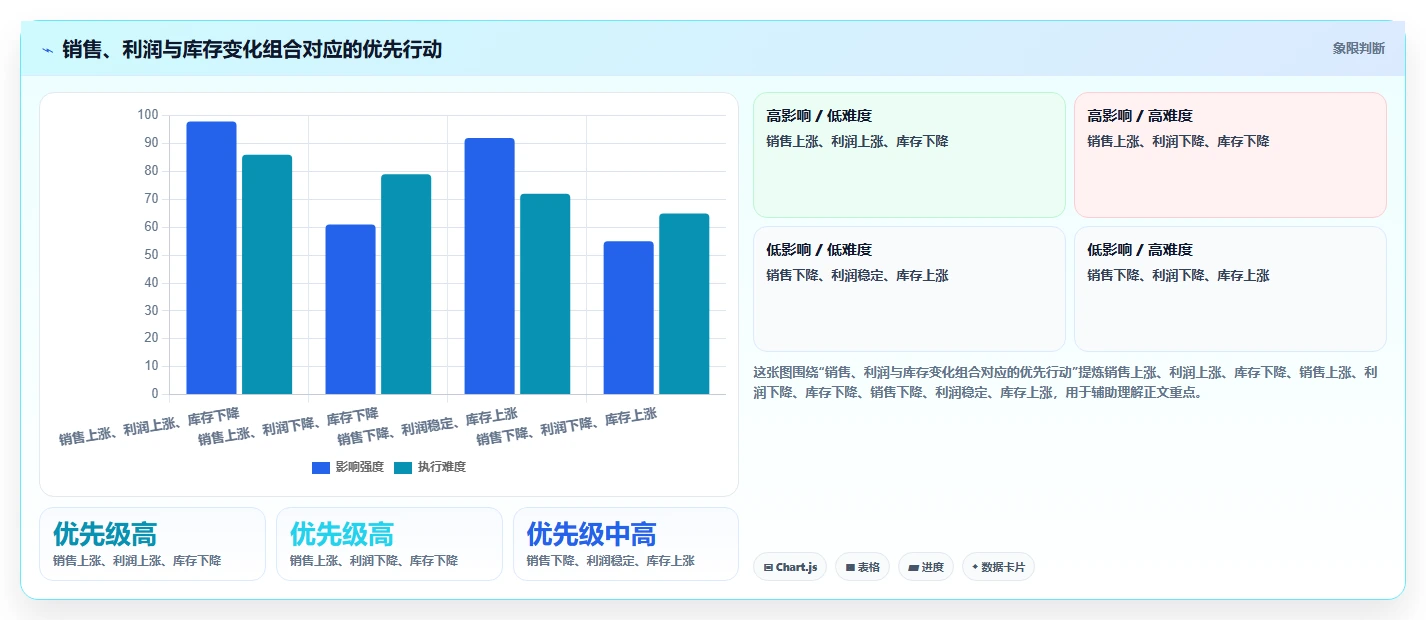This screenshot has height=620, width=1426.
Task: Click the blue bar with value 92
Action: (x=489, y=266)
